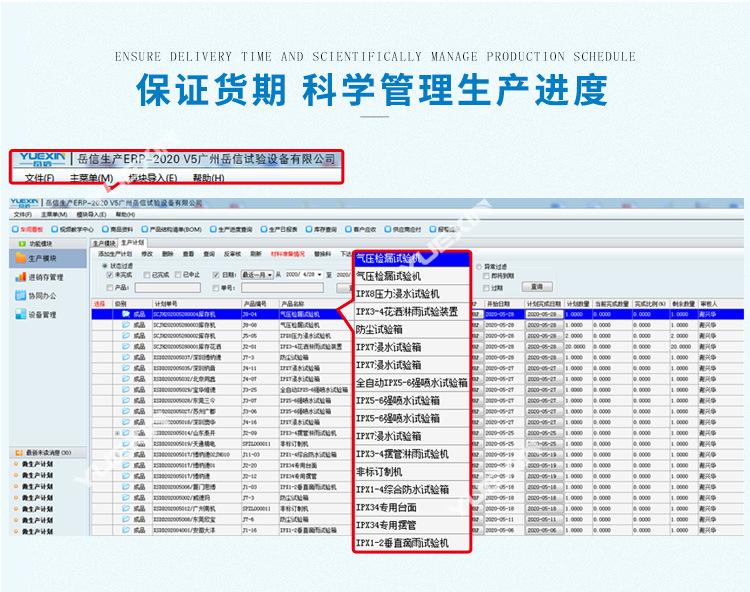Click the 替换料 toolbar button

(322, 254)
